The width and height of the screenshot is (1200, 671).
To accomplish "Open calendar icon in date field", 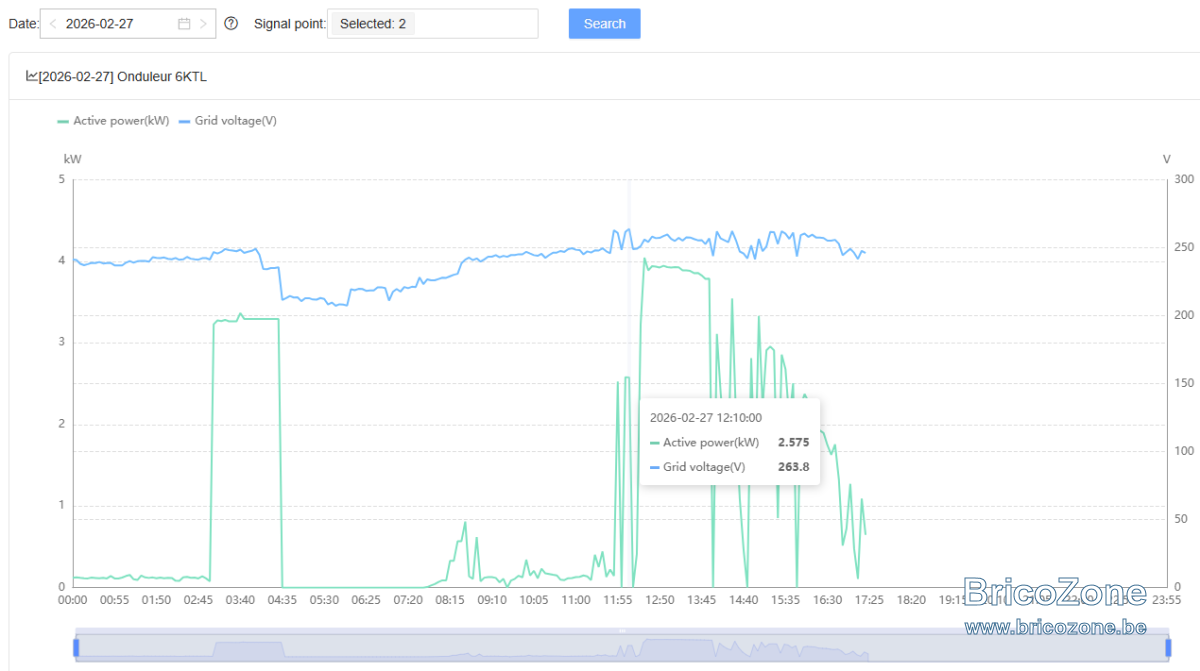I will click(184, 24).
